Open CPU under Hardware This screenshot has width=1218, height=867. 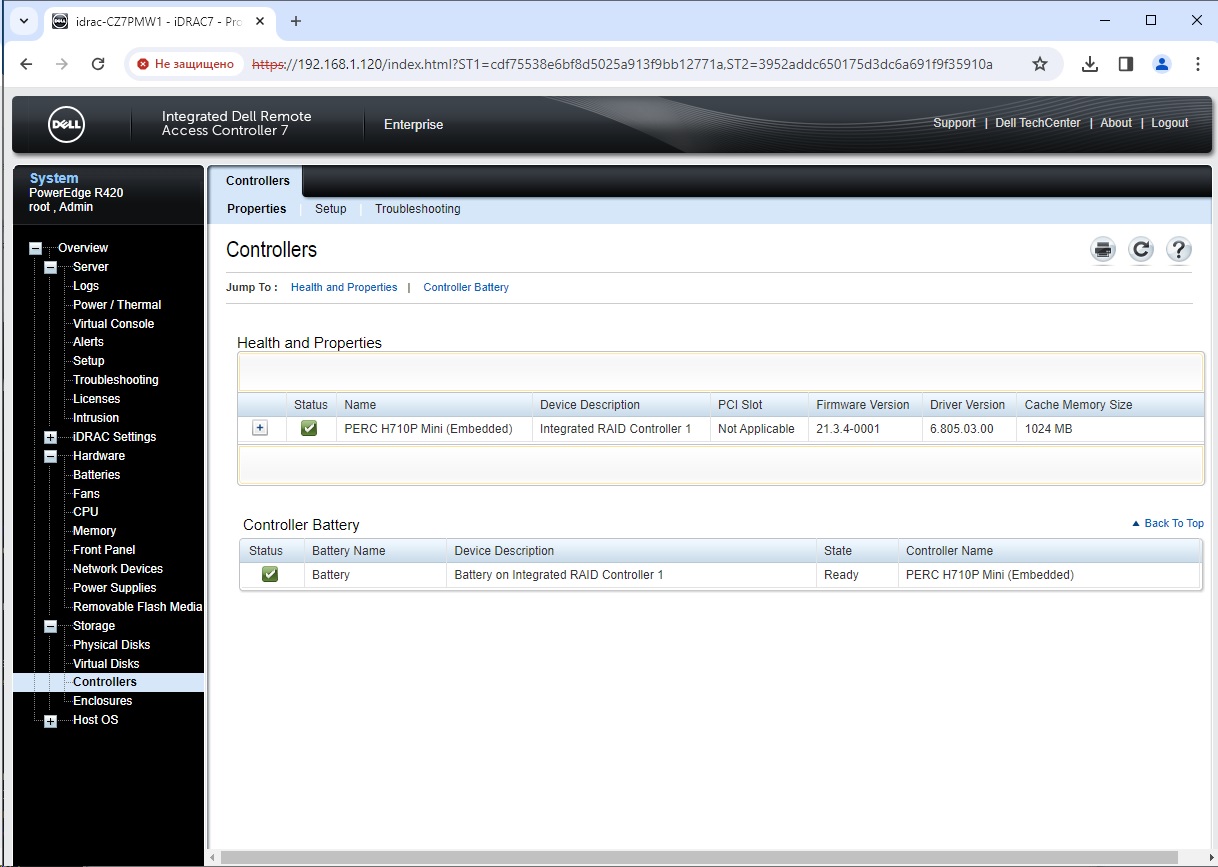pos(86,512)
